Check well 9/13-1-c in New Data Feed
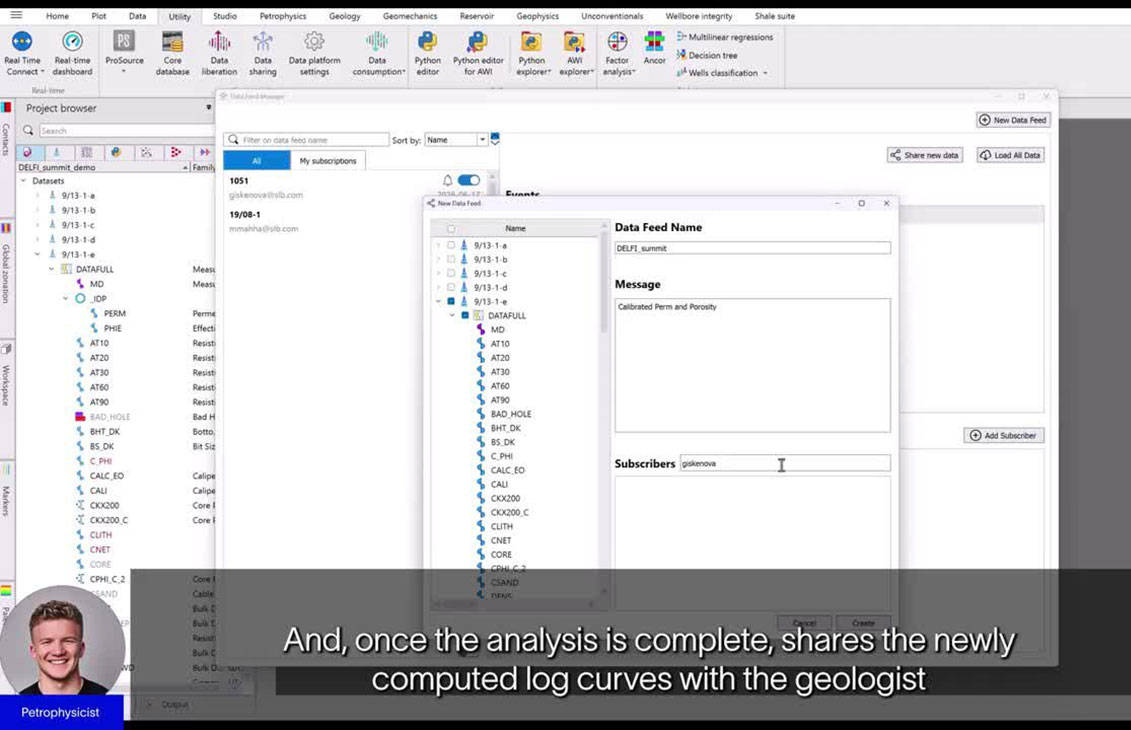 pos(451,273)
